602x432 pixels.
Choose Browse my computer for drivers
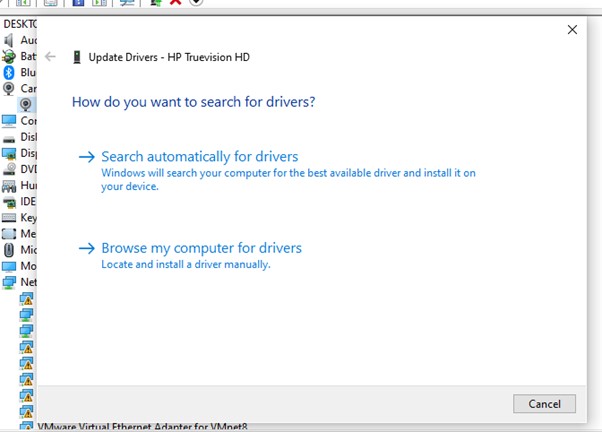tap(201, 248)
